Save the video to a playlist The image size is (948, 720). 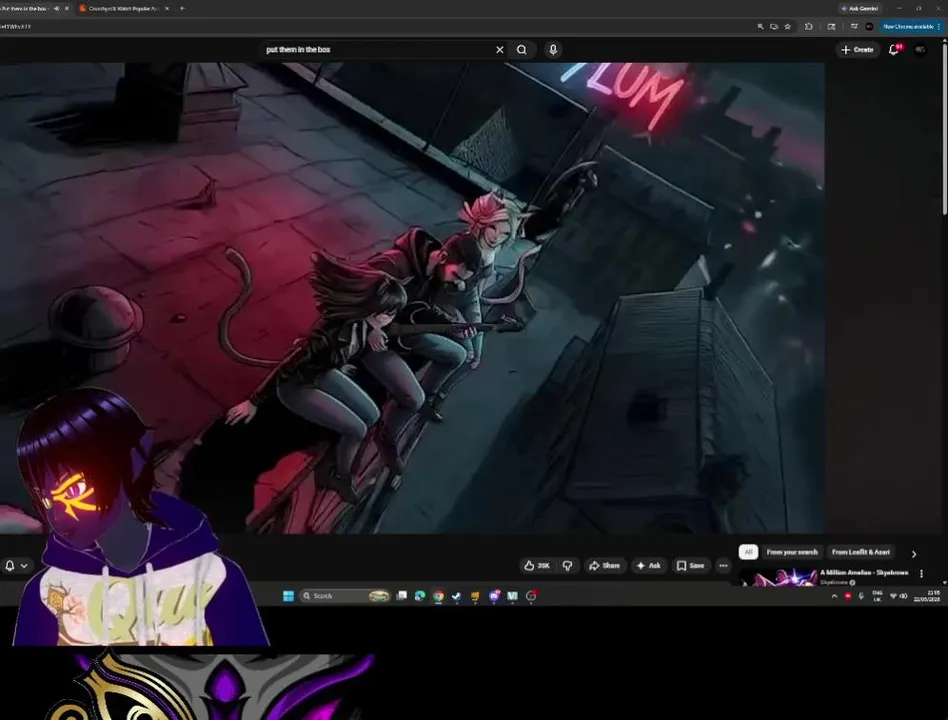pos(690,565)
